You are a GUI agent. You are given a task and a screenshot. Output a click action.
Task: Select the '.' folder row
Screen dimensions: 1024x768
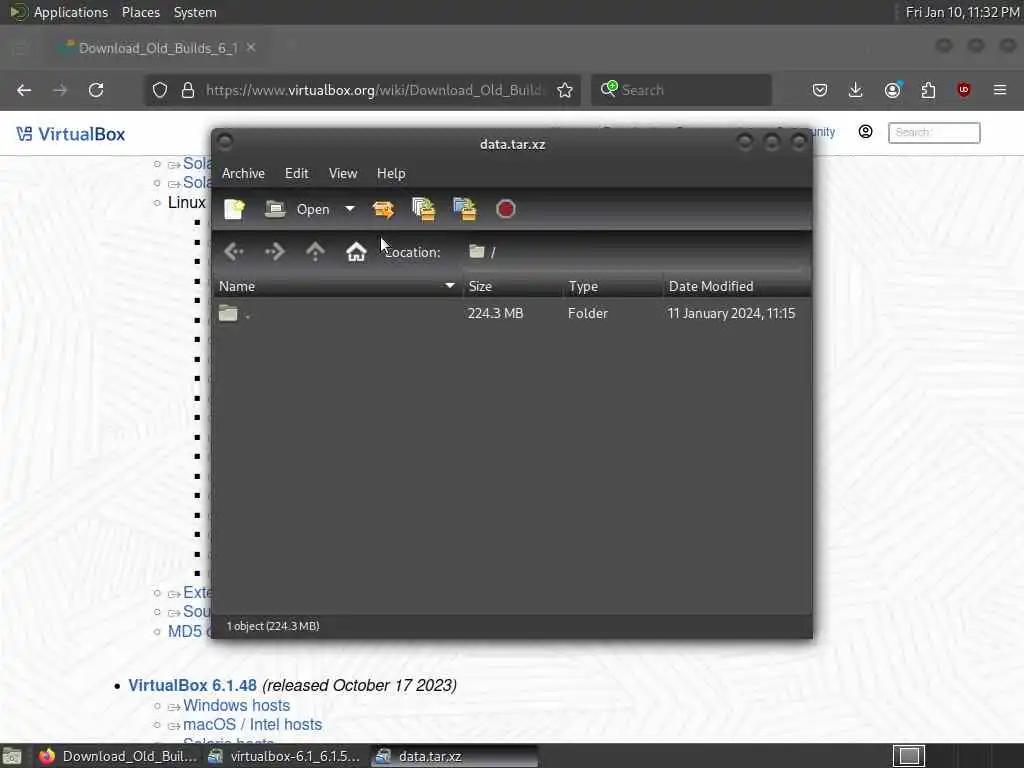click(513, 313)
